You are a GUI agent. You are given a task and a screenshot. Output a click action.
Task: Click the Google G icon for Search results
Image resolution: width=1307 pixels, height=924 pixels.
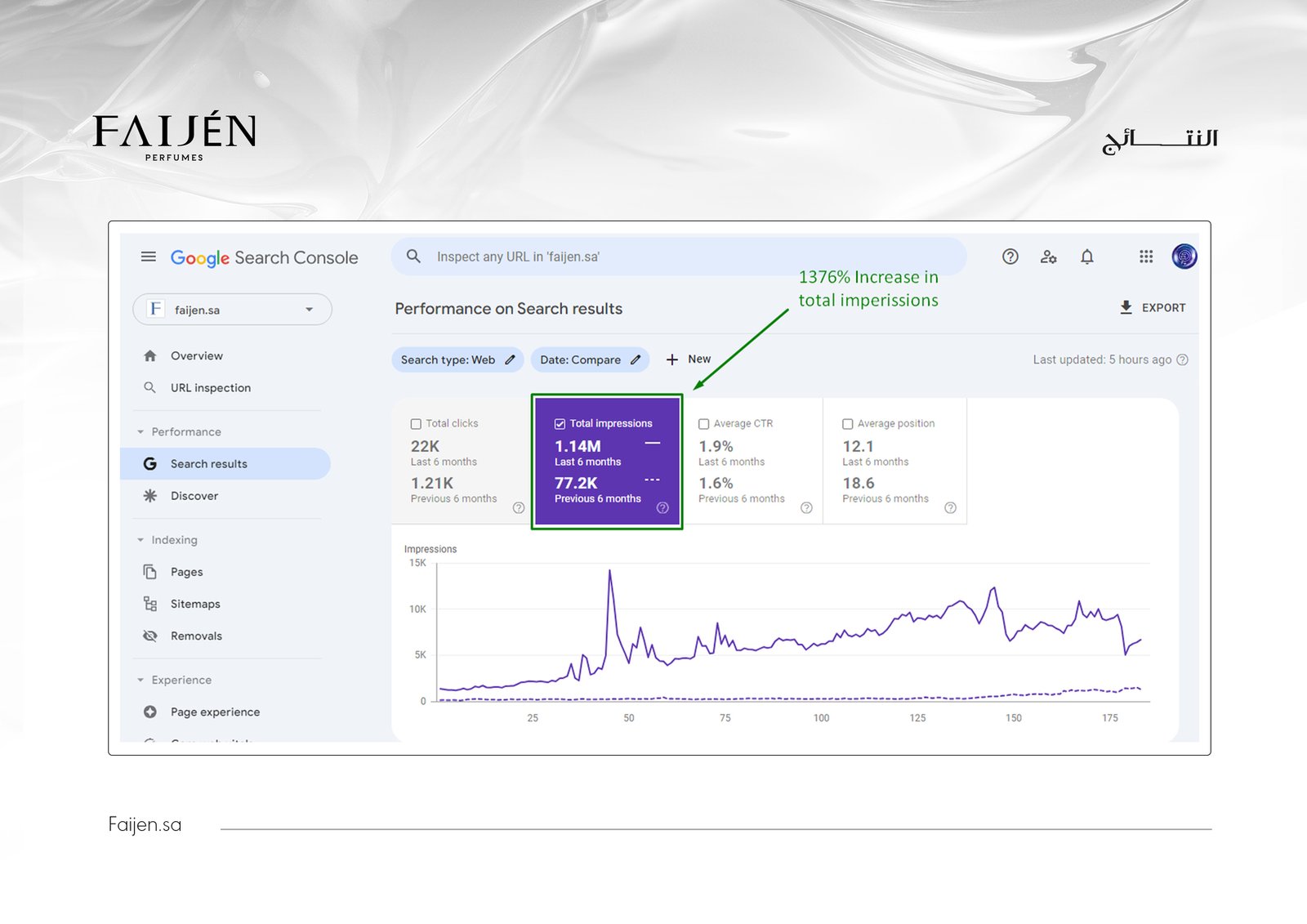[150, 463]
